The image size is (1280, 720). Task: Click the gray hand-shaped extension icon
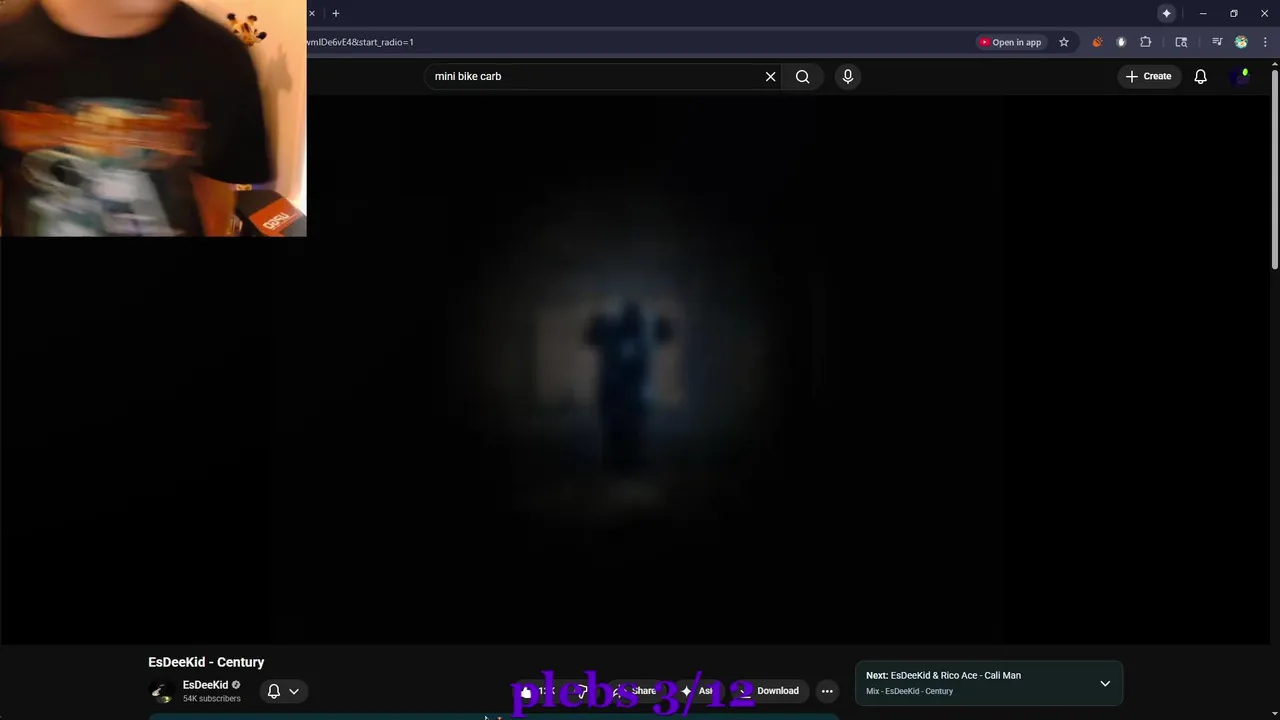coord(1121,42)
